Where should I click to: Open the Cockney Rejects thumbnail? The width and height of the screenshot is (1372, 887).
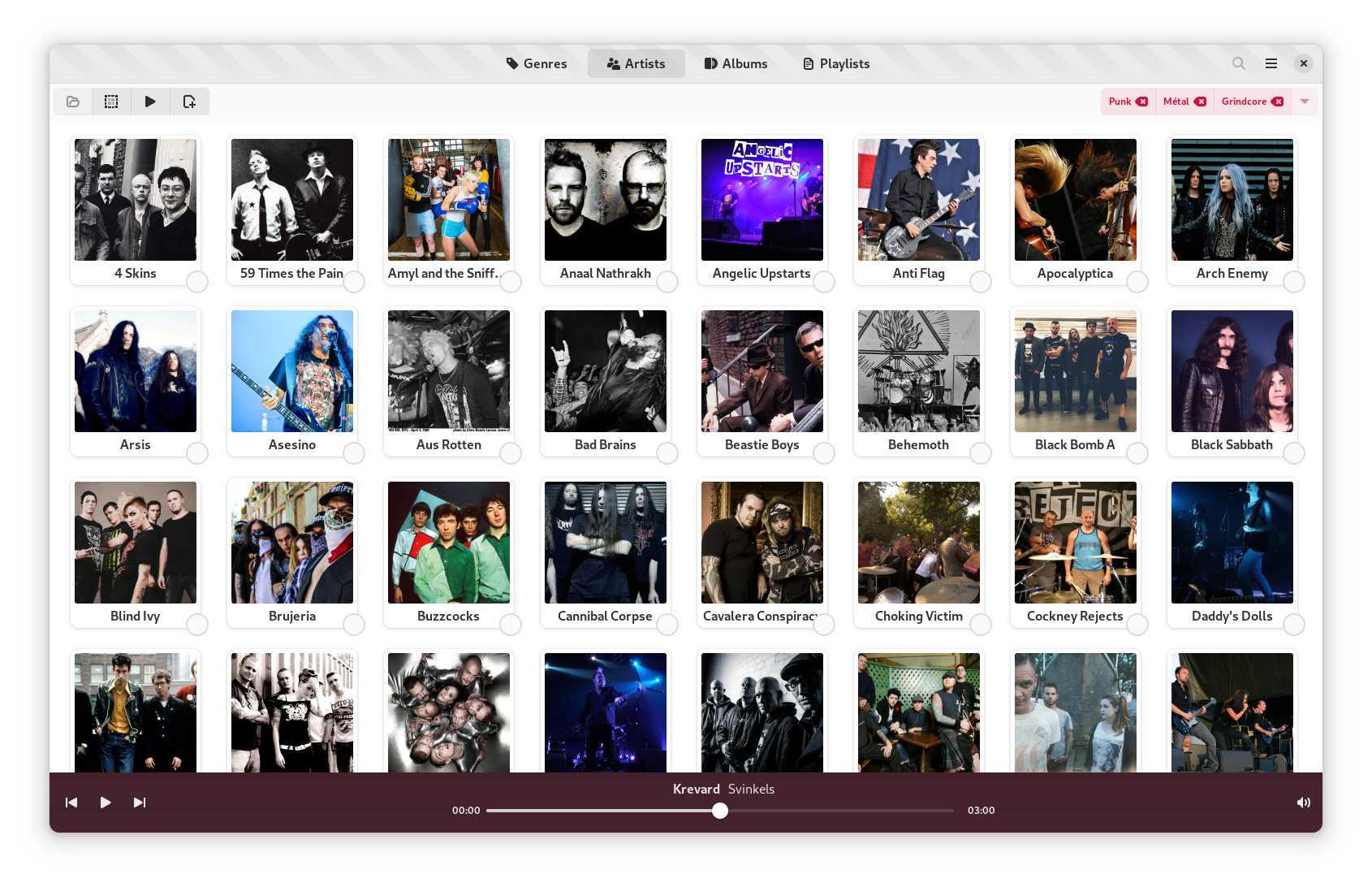pyautogui.click(x=1076, y=543)
